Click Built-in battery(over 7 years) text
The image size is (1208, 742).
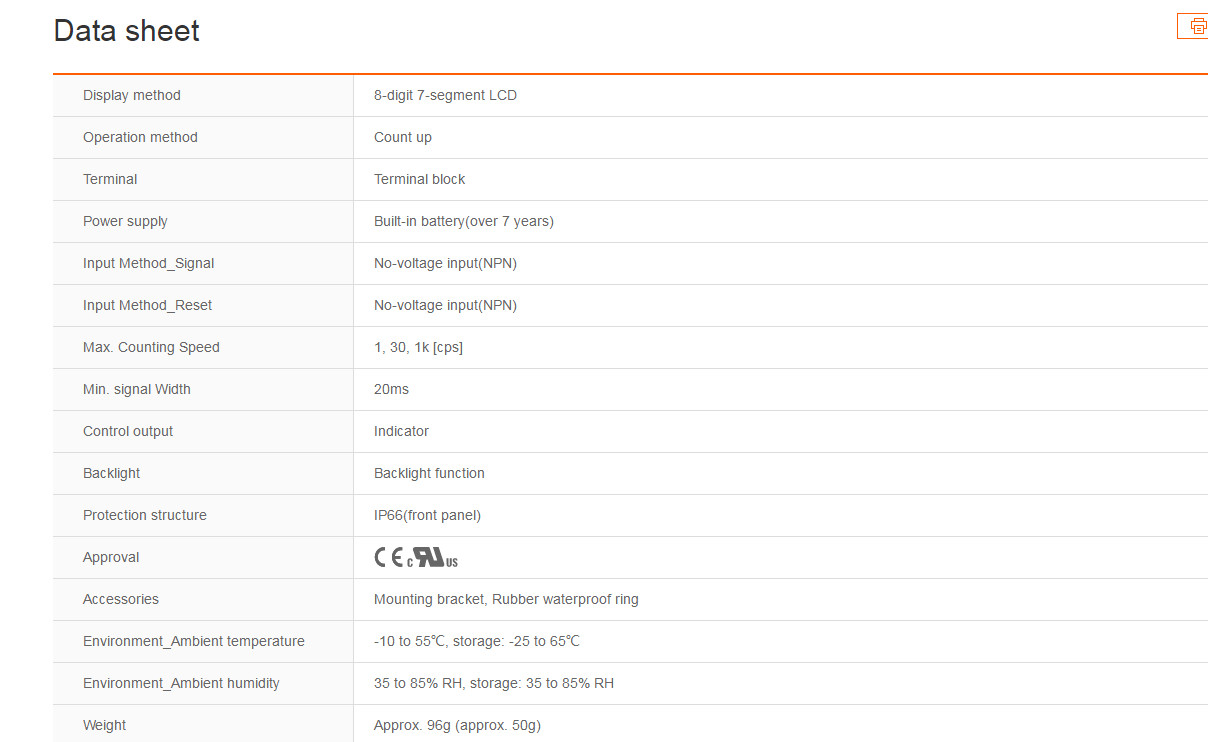pos(464,222)
